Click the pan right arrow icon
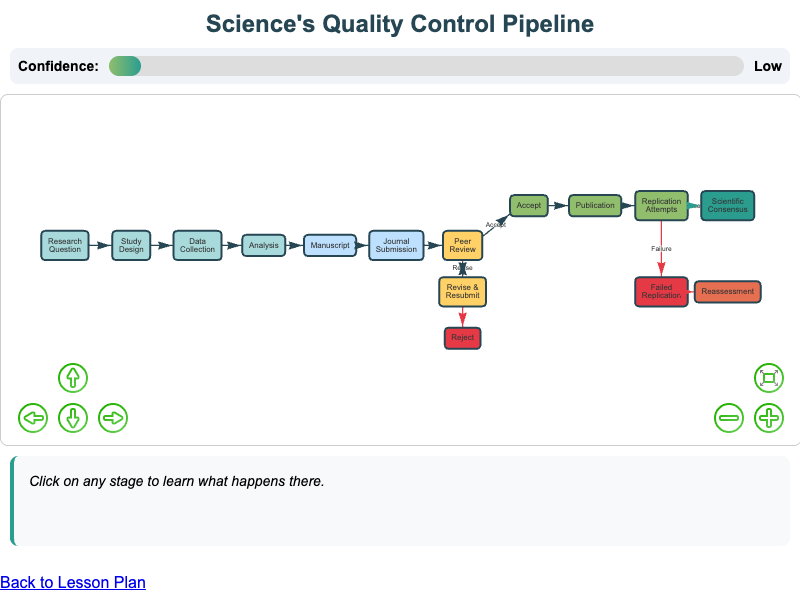 113,418
